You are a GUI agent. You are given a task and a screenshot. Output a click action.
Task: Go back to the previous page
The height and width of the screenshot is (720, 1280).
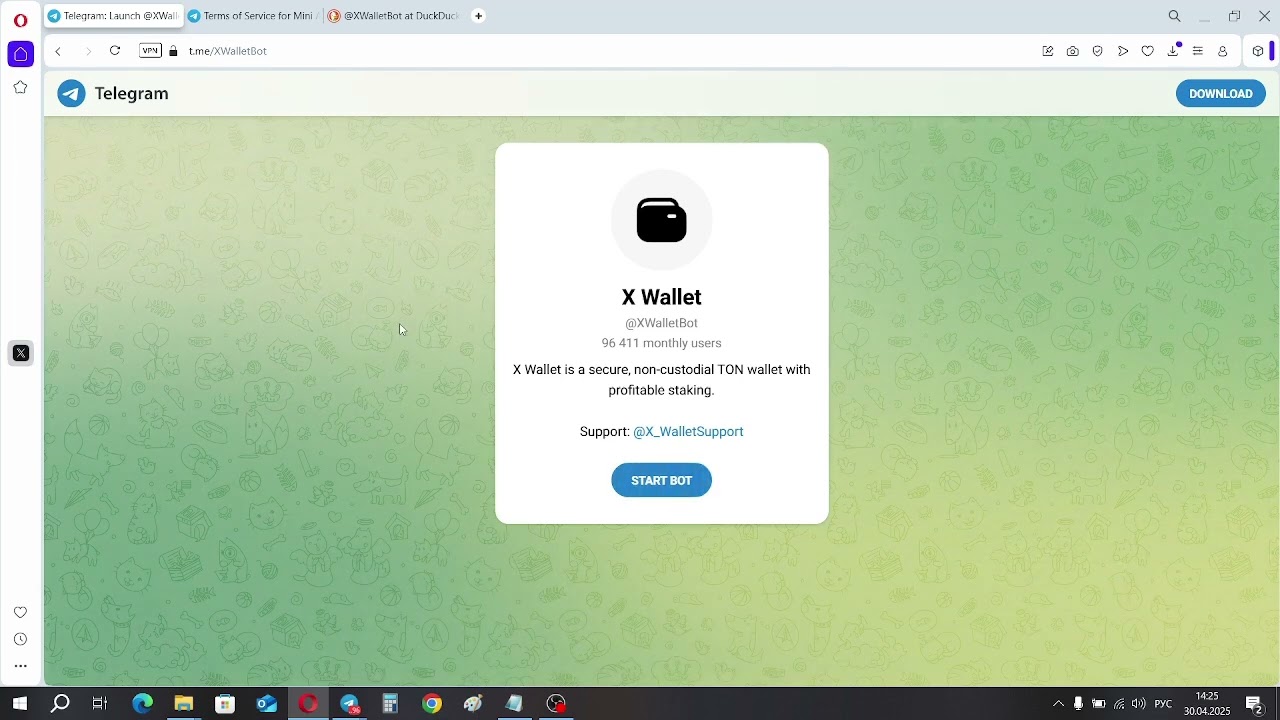coord(58,51)
